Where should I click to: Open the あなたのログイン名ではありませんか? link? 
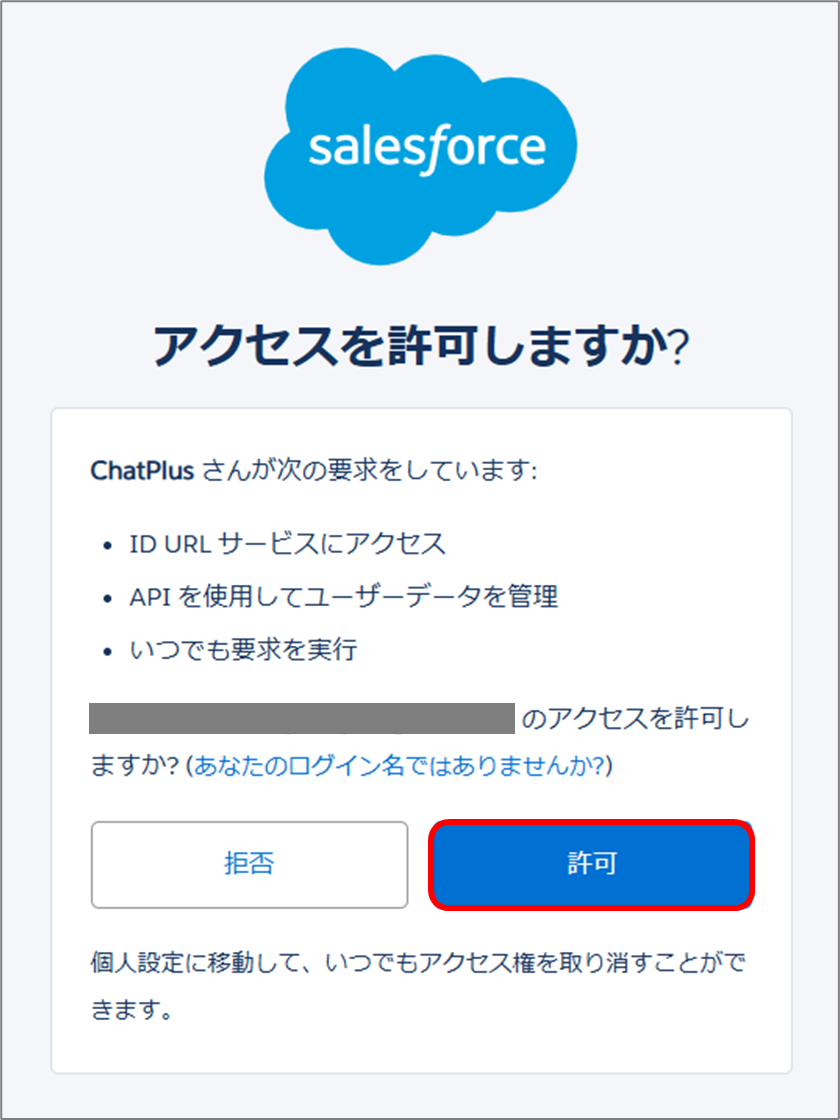coord(399,765)
